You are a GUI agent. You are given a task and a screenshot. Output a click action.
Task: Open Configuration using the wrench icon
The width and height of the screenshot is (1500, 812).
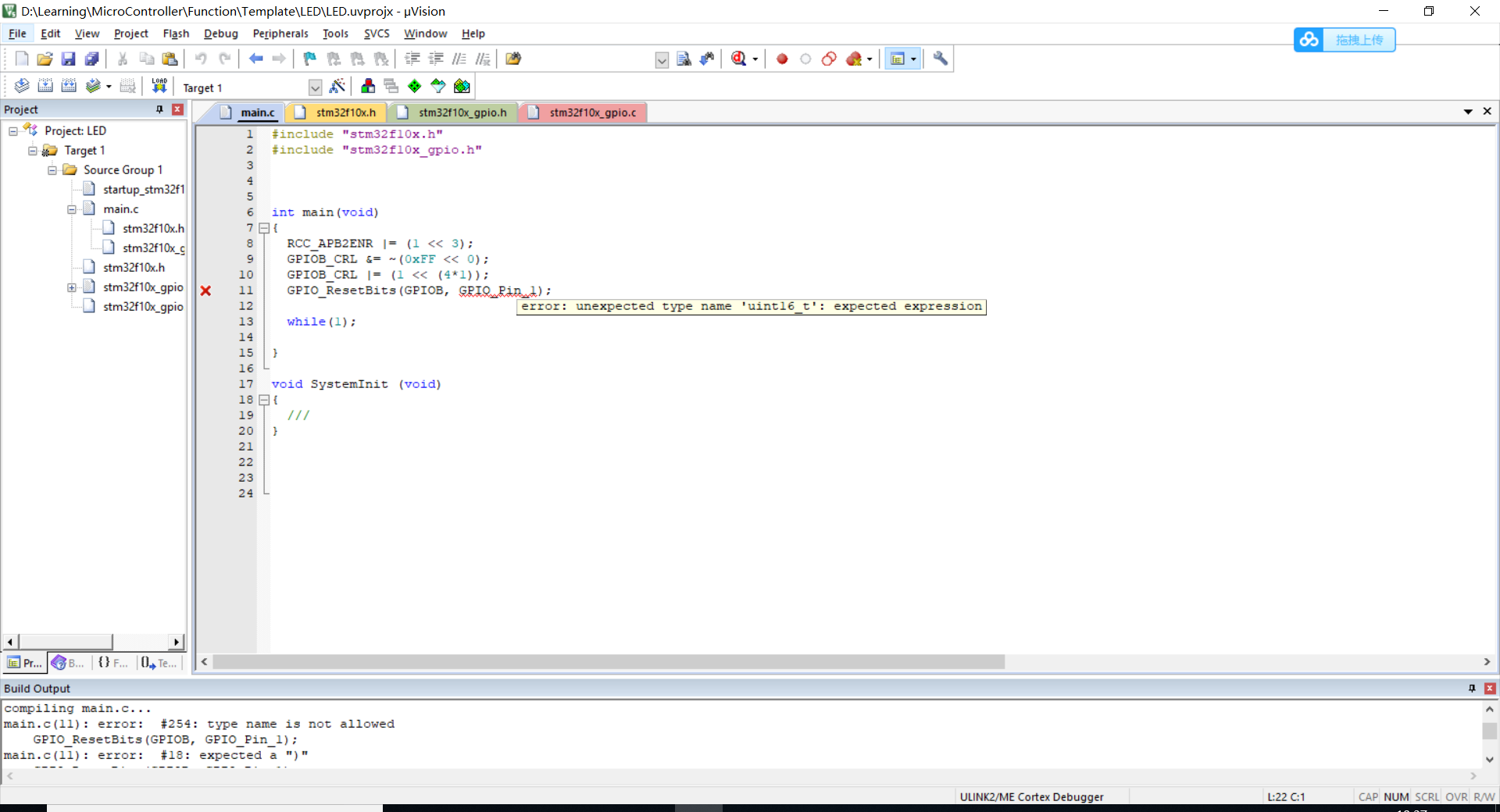pos(941,59)
